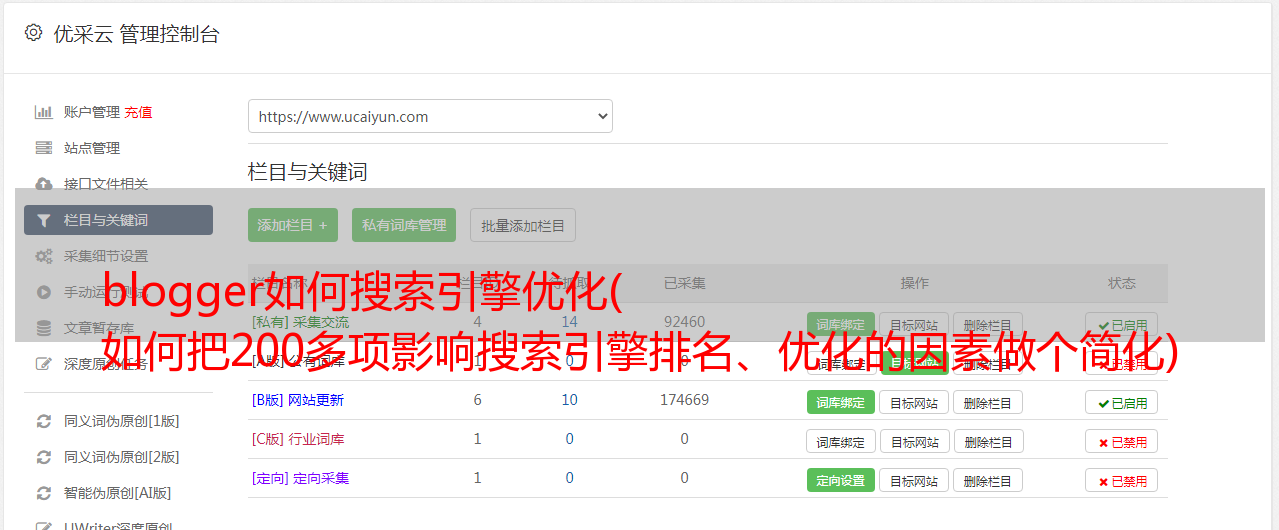Click the edit pencil icon for 深度原创
The height and width of the screenshot is (530, 1279).
click(x=43, y=364)
